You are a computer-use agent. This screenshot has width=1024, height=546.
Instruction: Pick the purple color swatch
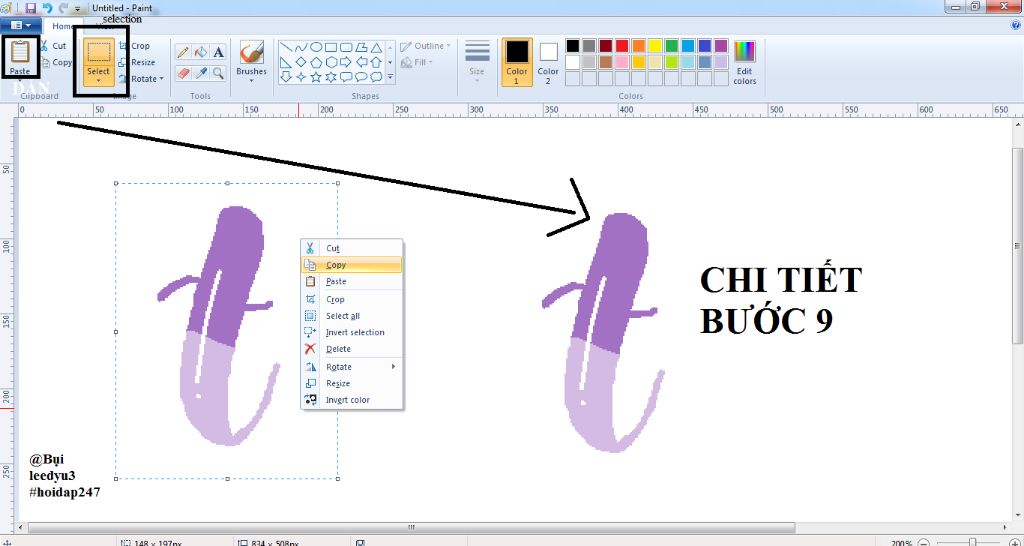tap(721, 46)
